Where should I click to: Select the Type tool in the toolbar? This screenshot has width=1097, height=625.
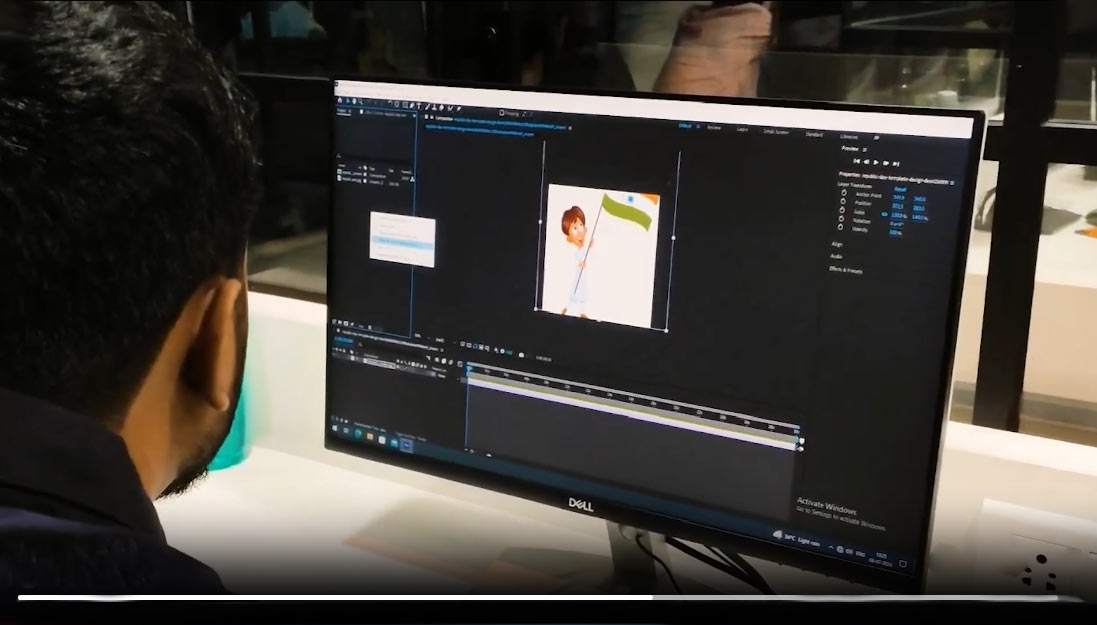point(419,106)
